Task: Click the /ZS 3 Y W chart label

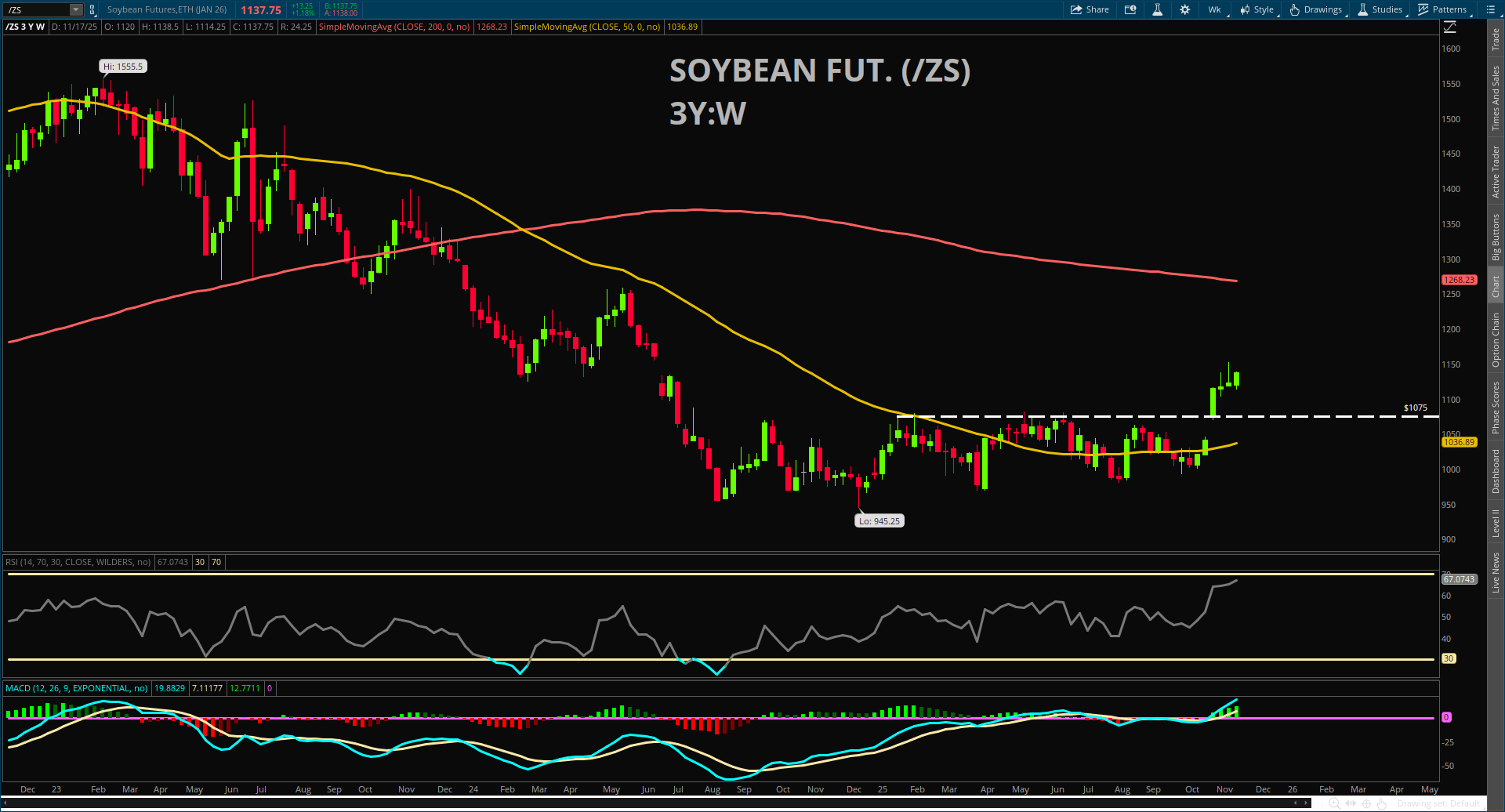Action: click(x=25, y=27)
